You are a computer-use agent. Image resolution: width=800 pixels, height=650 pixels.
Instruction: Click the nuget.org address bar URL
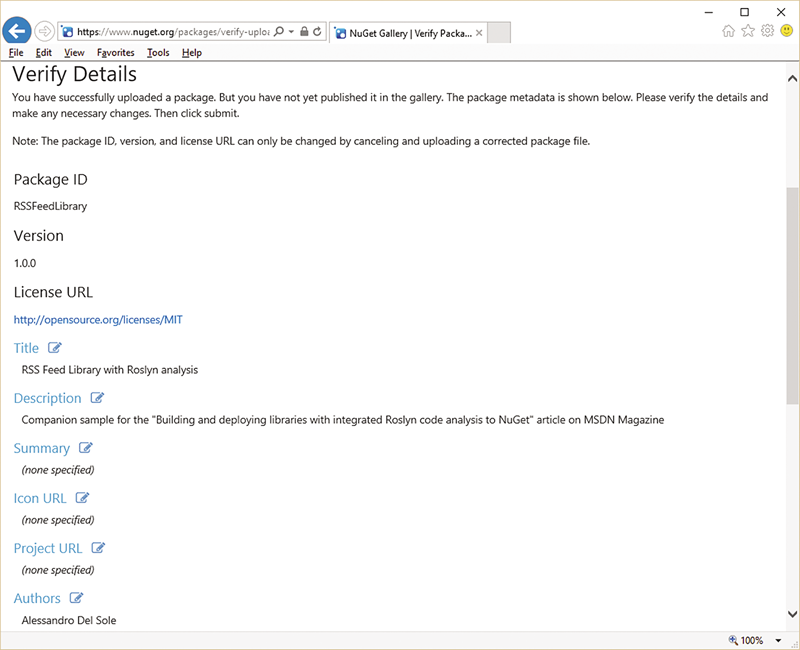pyautogui.click(x=173, y=32)
